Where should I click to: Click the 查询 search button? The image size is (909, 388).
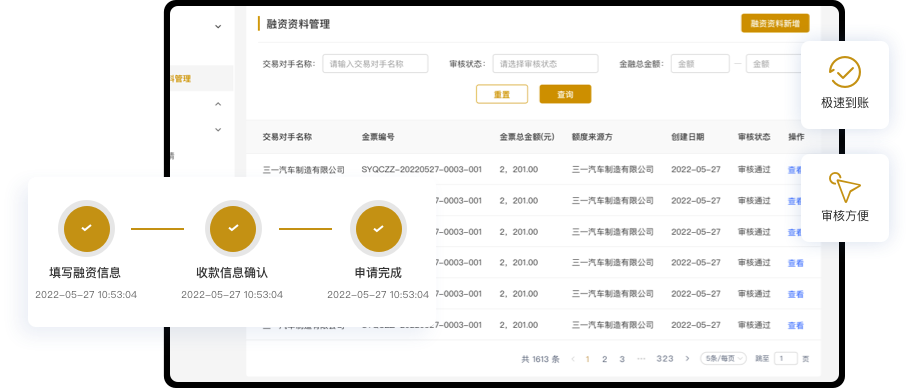pyautogui.click(x=565, y=94)
